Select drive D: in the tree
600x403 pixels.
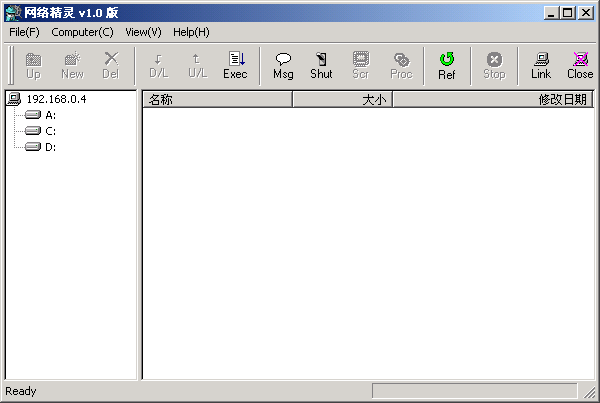click(50, 147)
